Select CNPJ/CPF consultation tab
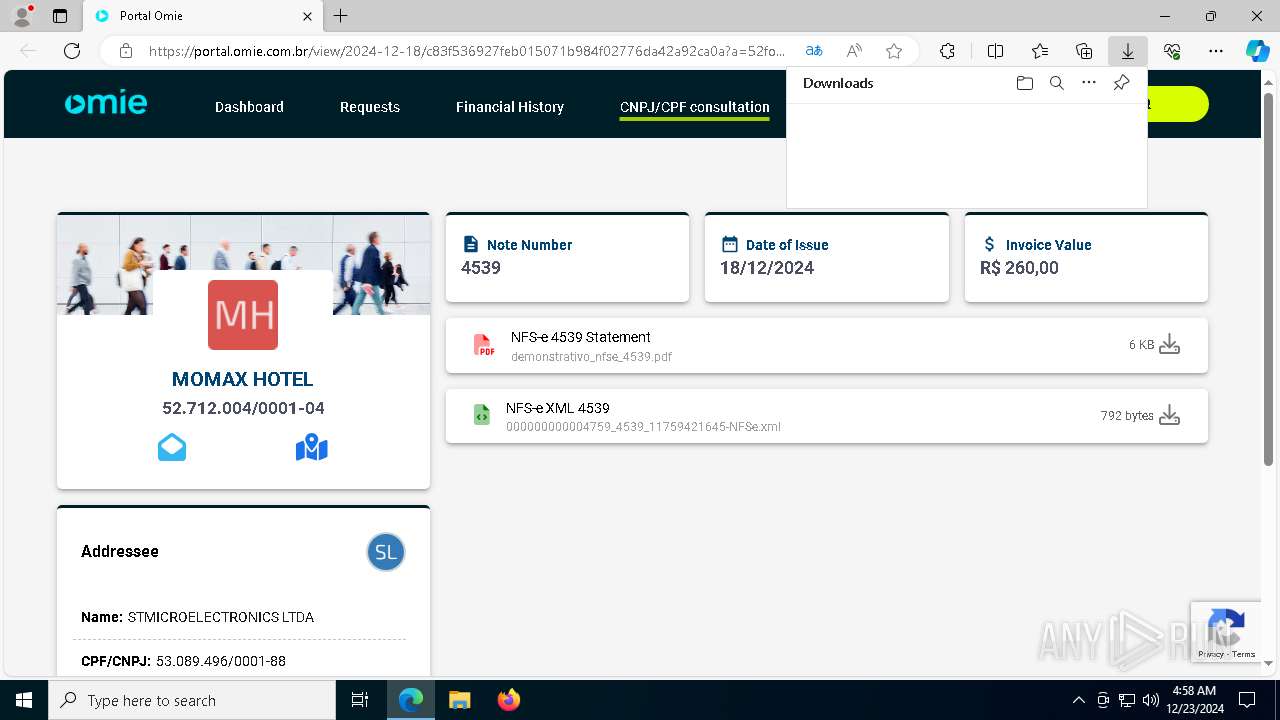This screenshot has width=1280, height=720. point(695,107)
